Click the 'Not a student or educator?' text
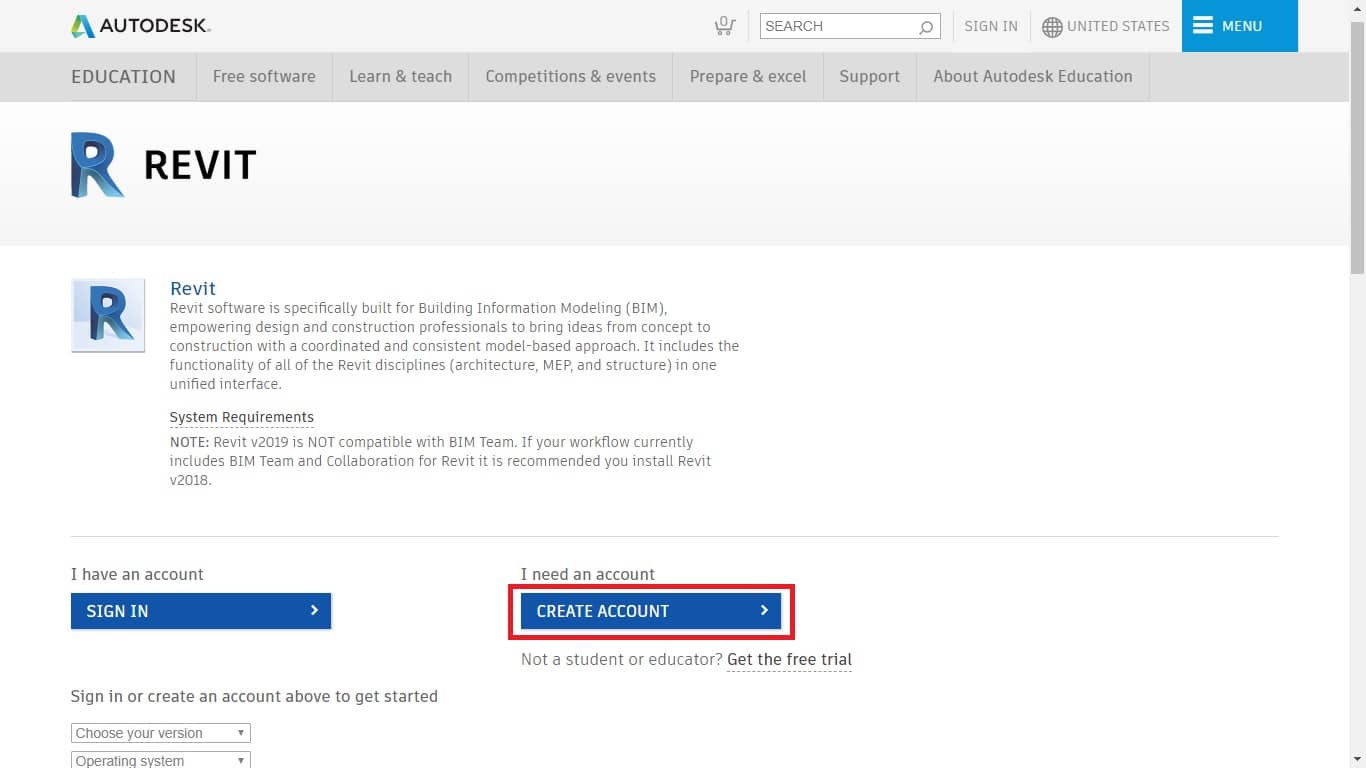 [621, 660]
